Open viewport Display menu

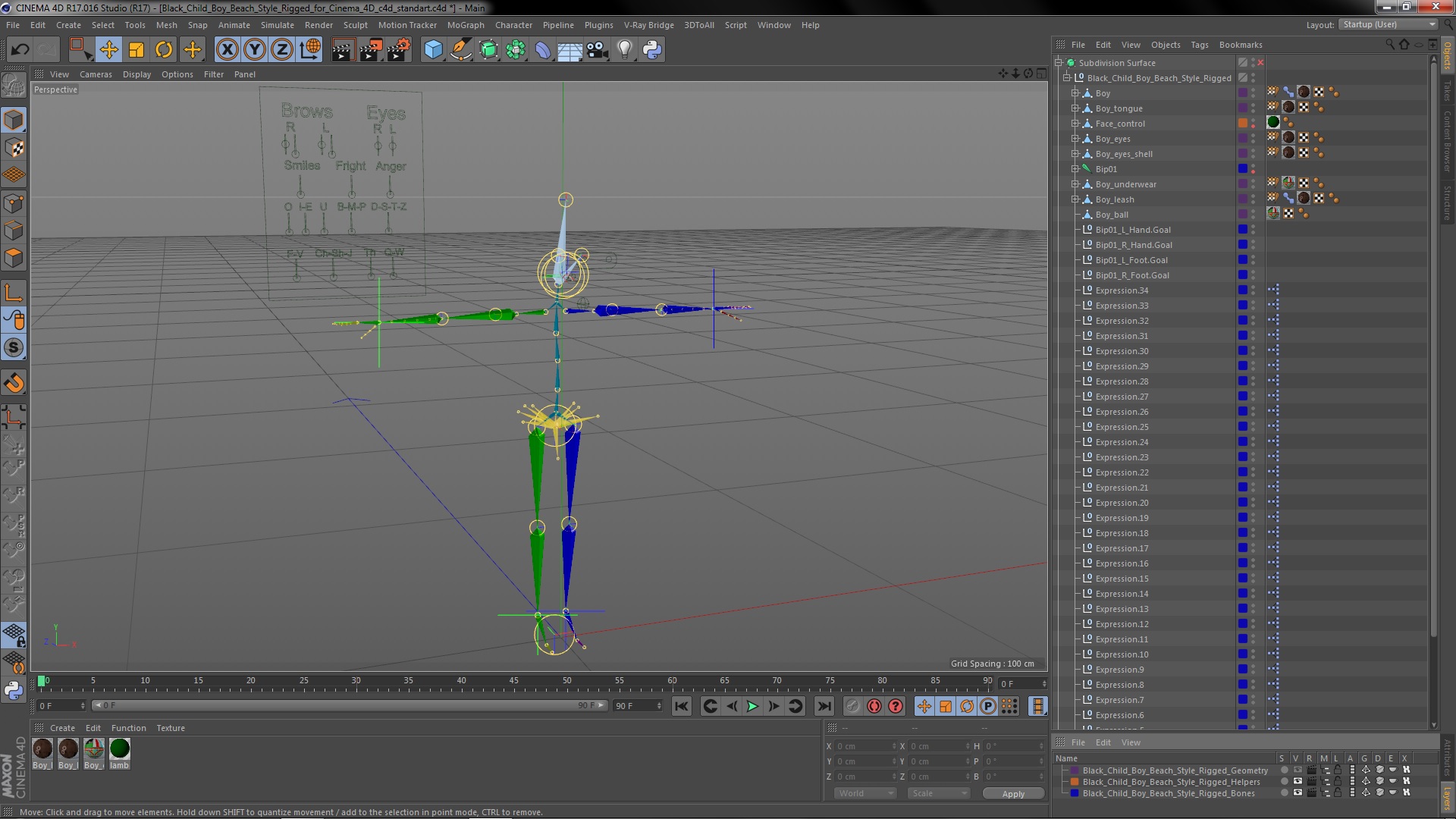coord(136,74)
